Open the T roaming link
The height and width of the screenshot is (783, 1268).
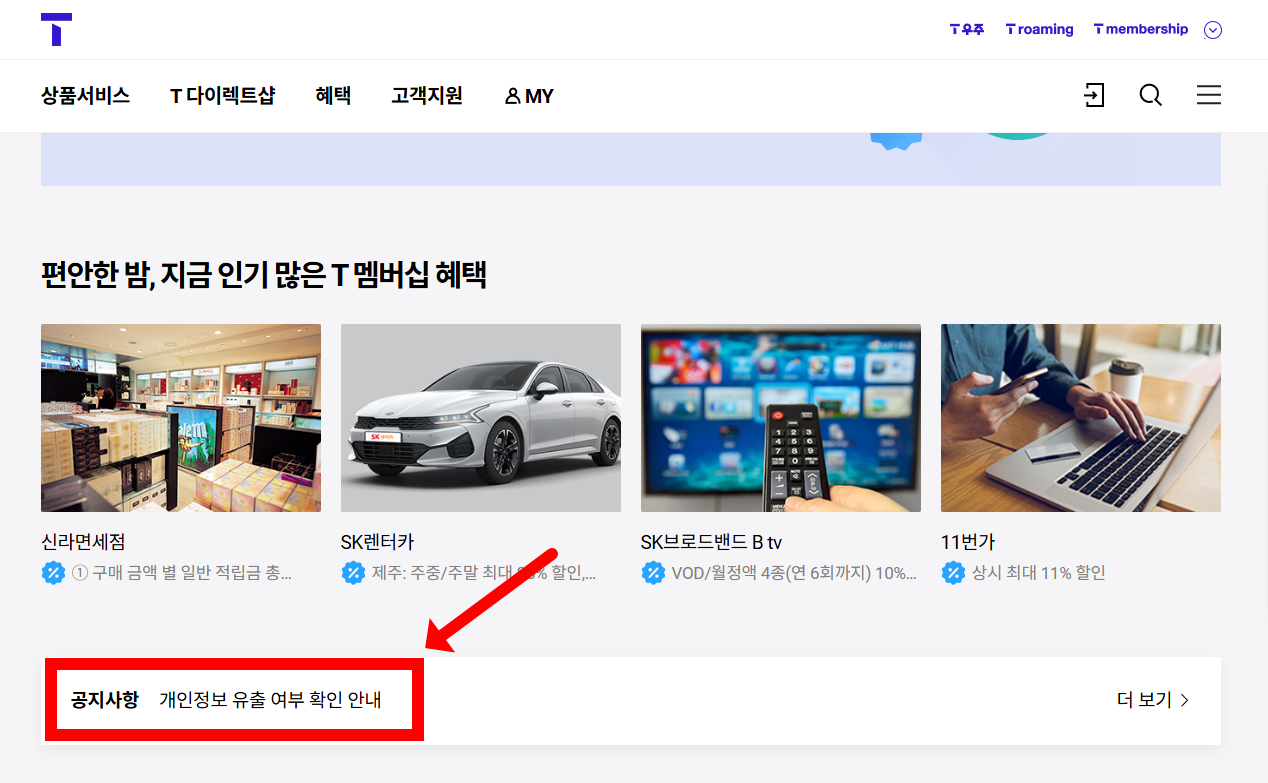point(1039,29)
